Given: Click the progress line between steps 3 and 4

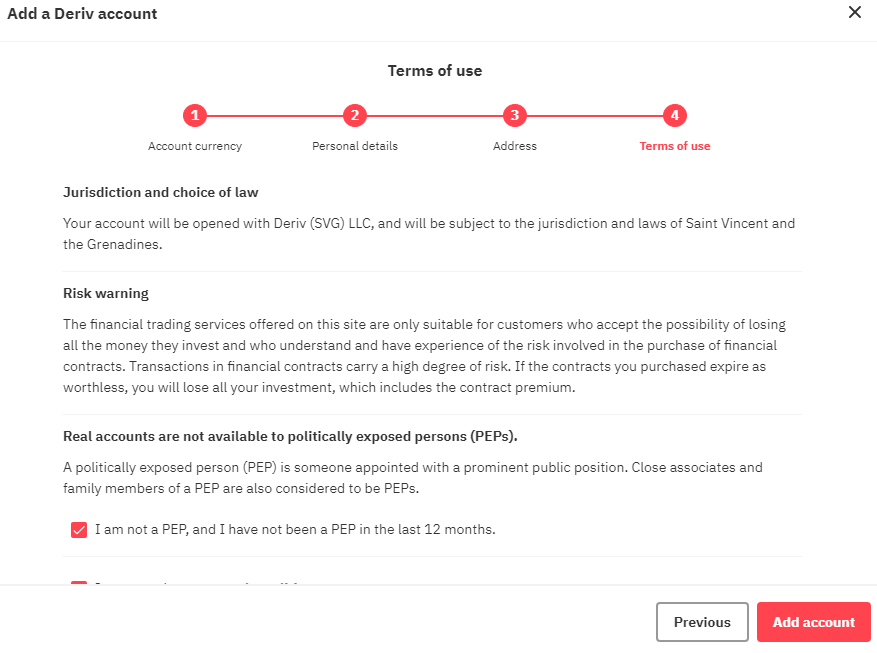Looking at the screenshot, I should (595, 115).
